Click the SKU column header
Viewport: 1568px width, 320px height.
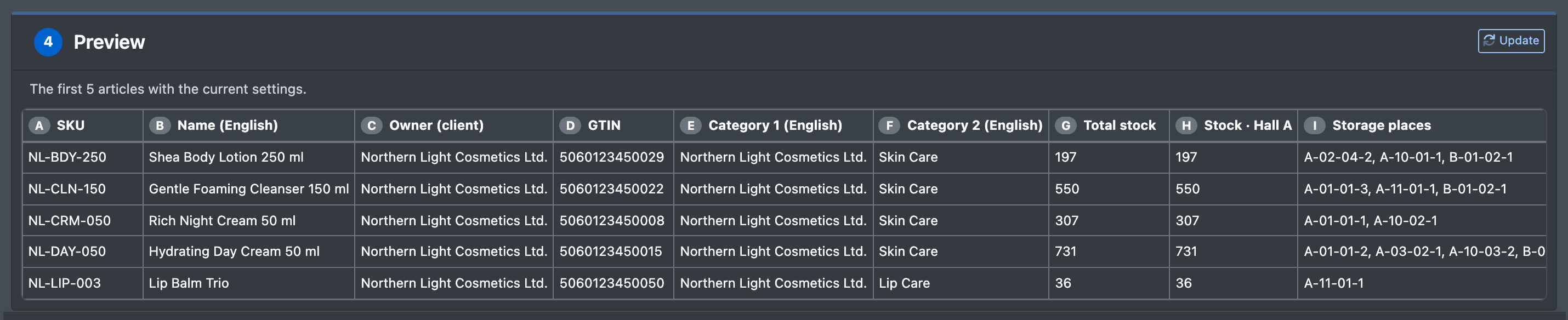point(83,125)
